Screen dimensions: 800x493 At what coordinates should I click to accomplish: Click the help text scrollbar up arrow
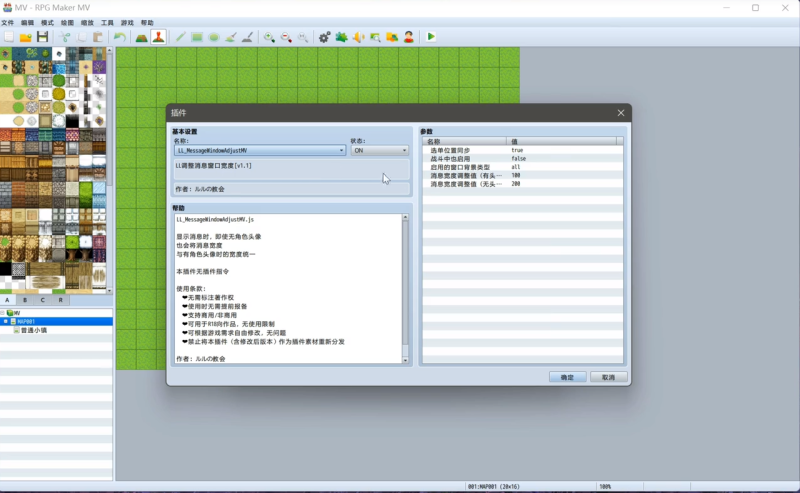pyautogui.click(x=405, y=217)
